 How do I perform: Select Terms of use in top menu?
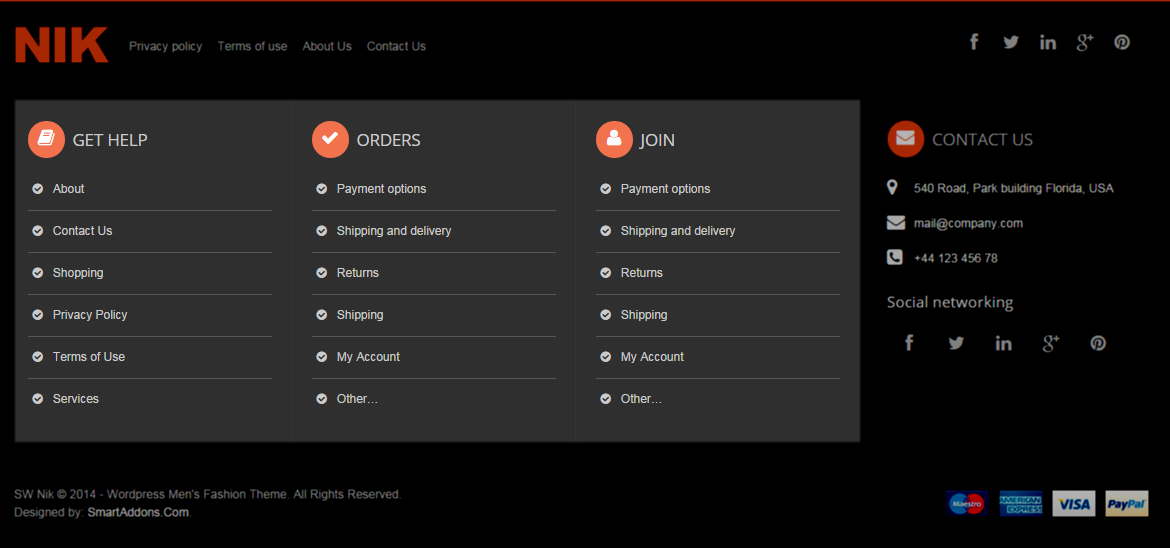pos(252,46)
